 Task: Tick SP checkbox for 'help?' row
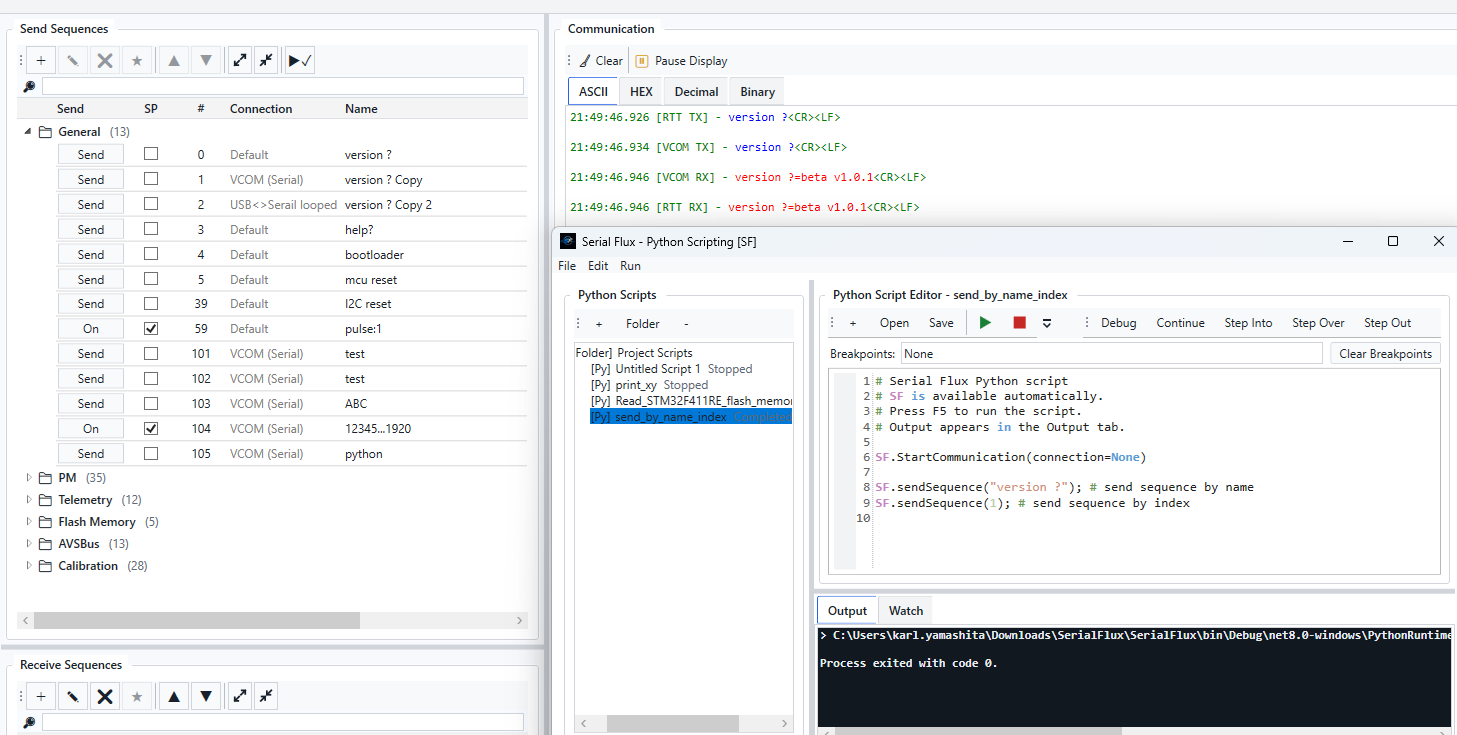[151, 229]
